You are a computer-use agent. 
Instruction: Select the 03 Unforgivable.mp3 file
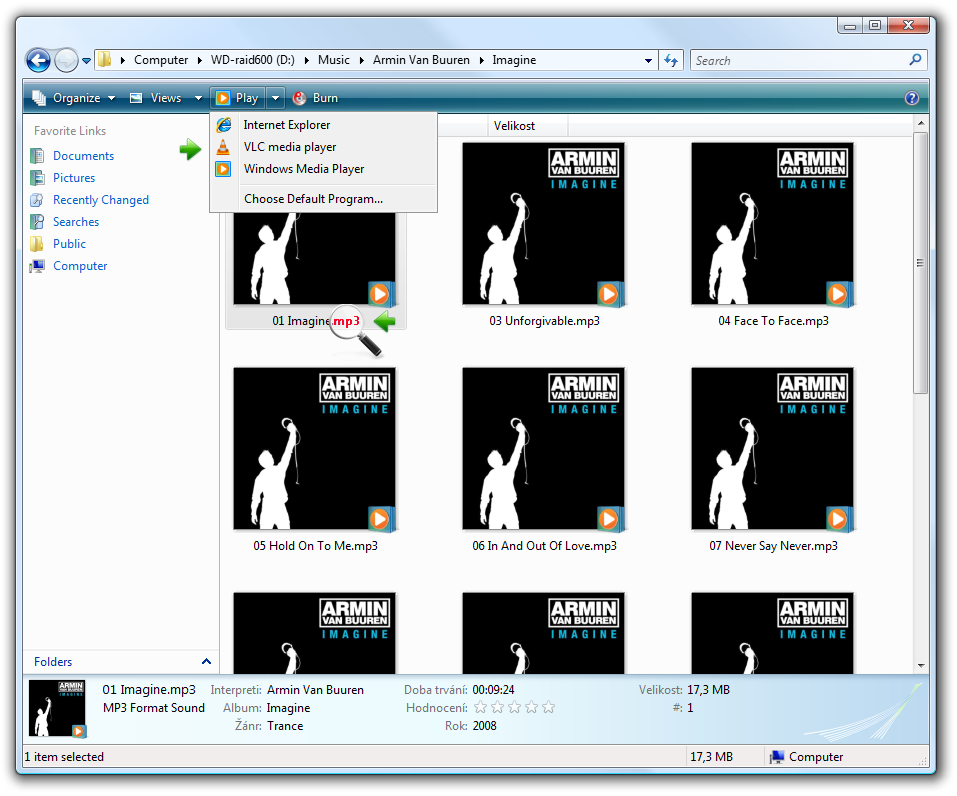coord(544,235)
